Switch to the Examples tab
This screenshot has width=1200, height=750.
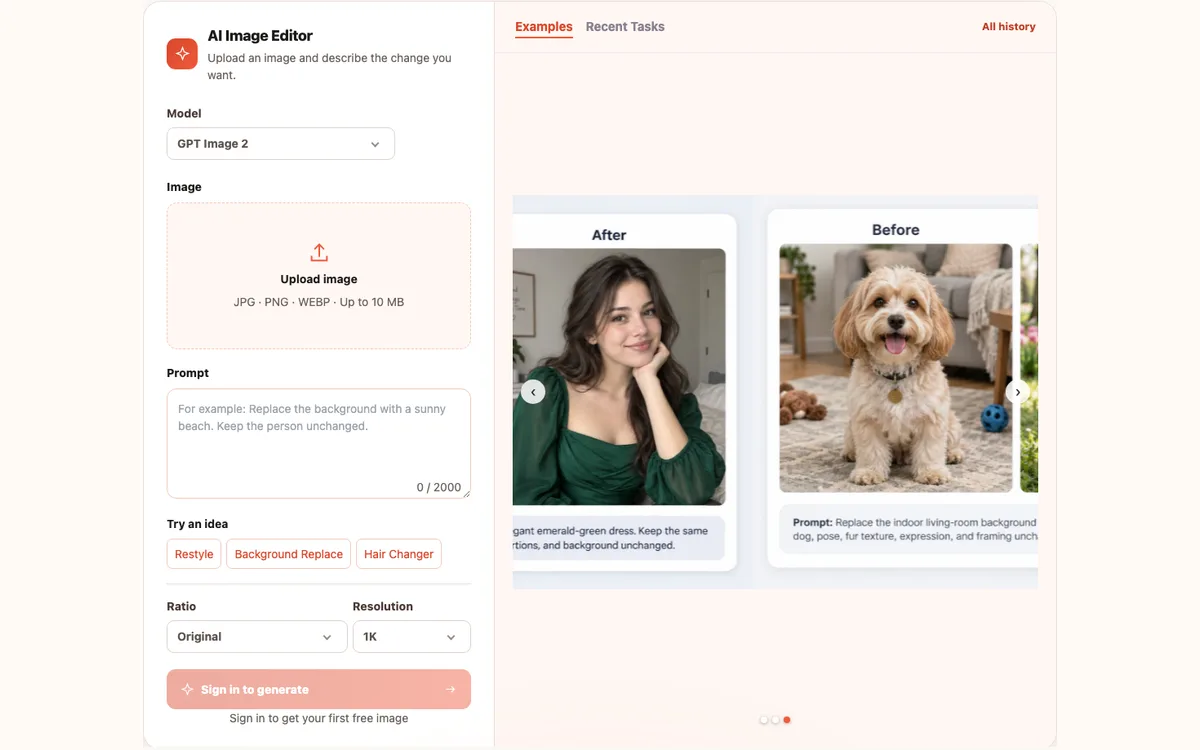[544, 27]
